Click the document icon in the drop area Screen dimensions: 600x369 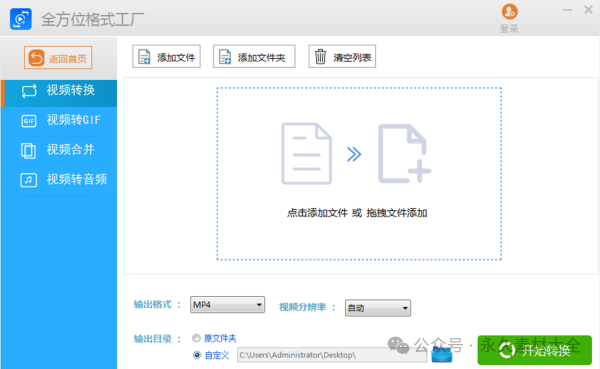point(307,153)
